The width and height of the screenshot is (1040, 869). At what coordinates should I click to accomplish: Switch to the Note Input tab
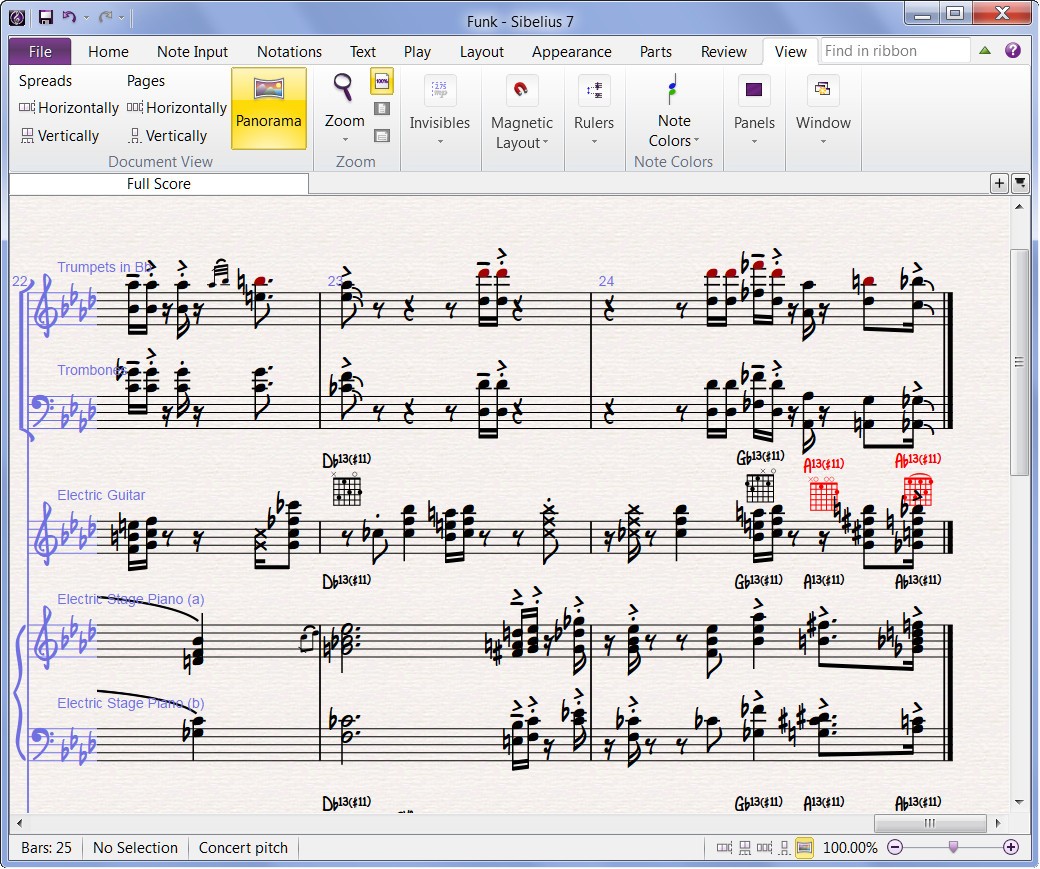[x=192, y=52]
